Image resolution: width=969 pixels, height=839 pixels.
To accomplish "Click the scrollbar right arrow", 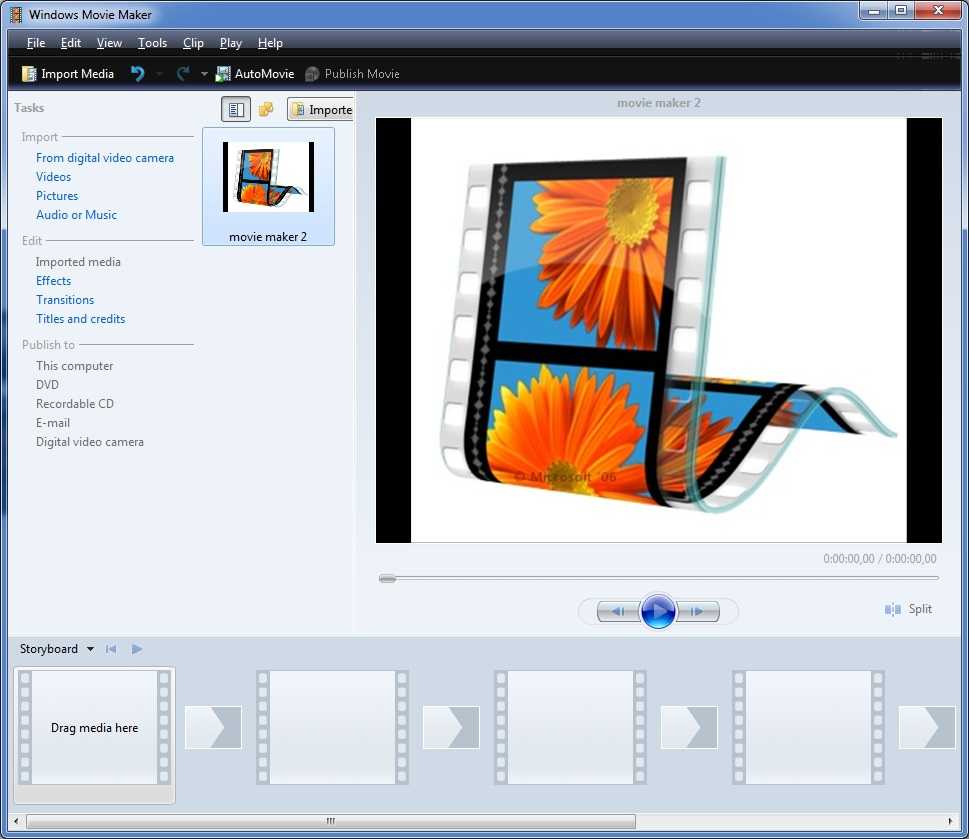I will (950, 821).
